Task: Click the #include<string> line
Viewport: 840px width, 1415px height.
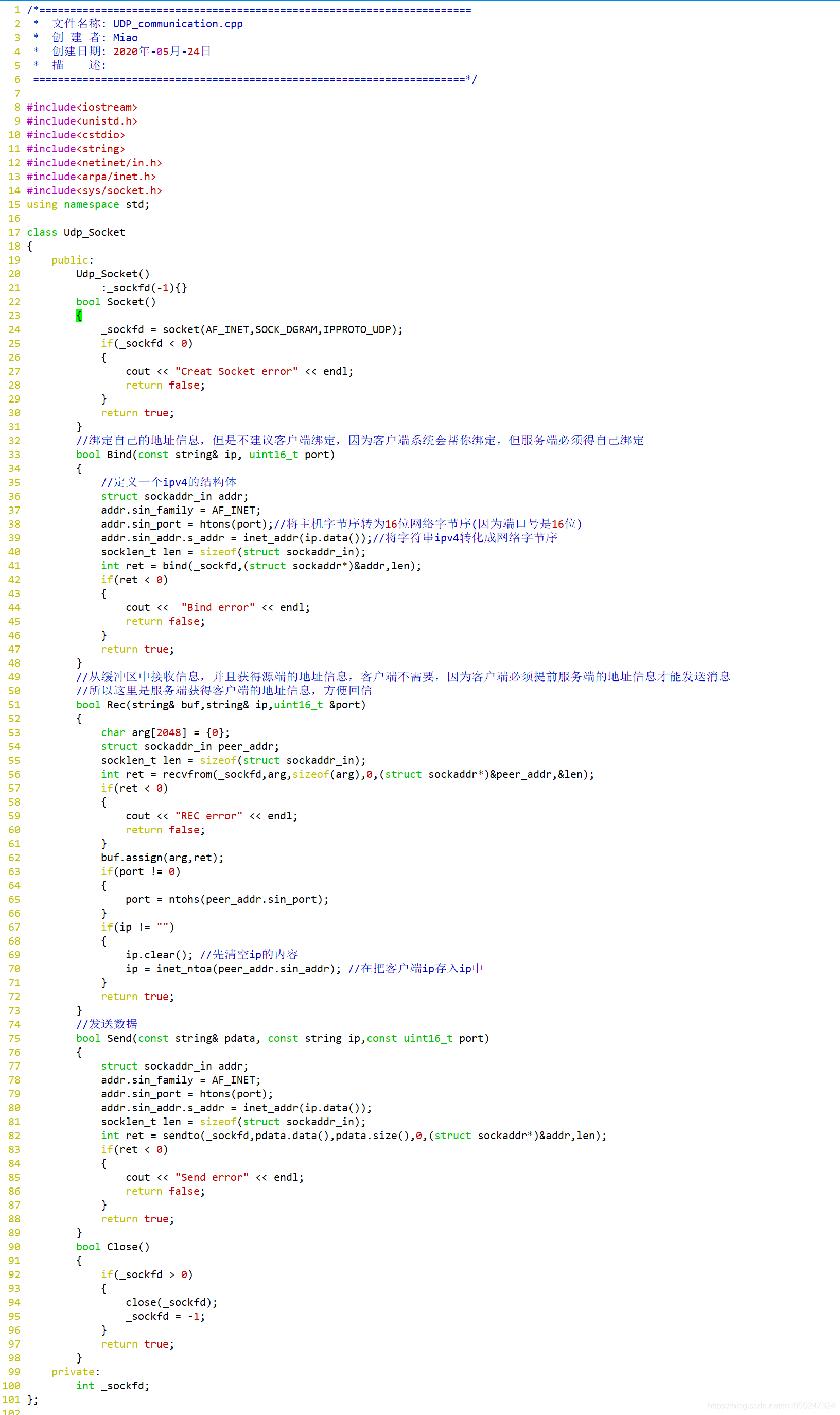Action: coord(76,149)
